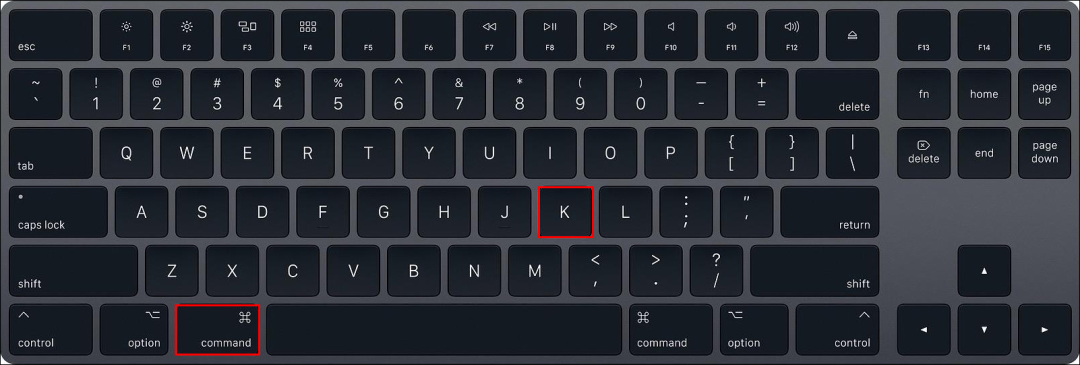1080x365 pixels.
Task: Click the F7 rewind key
Action: 489,35
